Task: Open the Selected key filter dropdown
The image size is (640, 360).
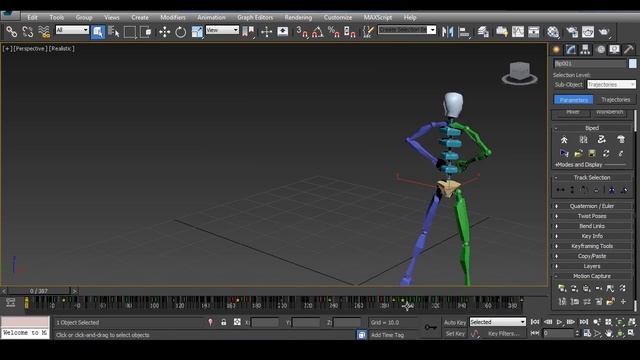Action: coord(498,322)
